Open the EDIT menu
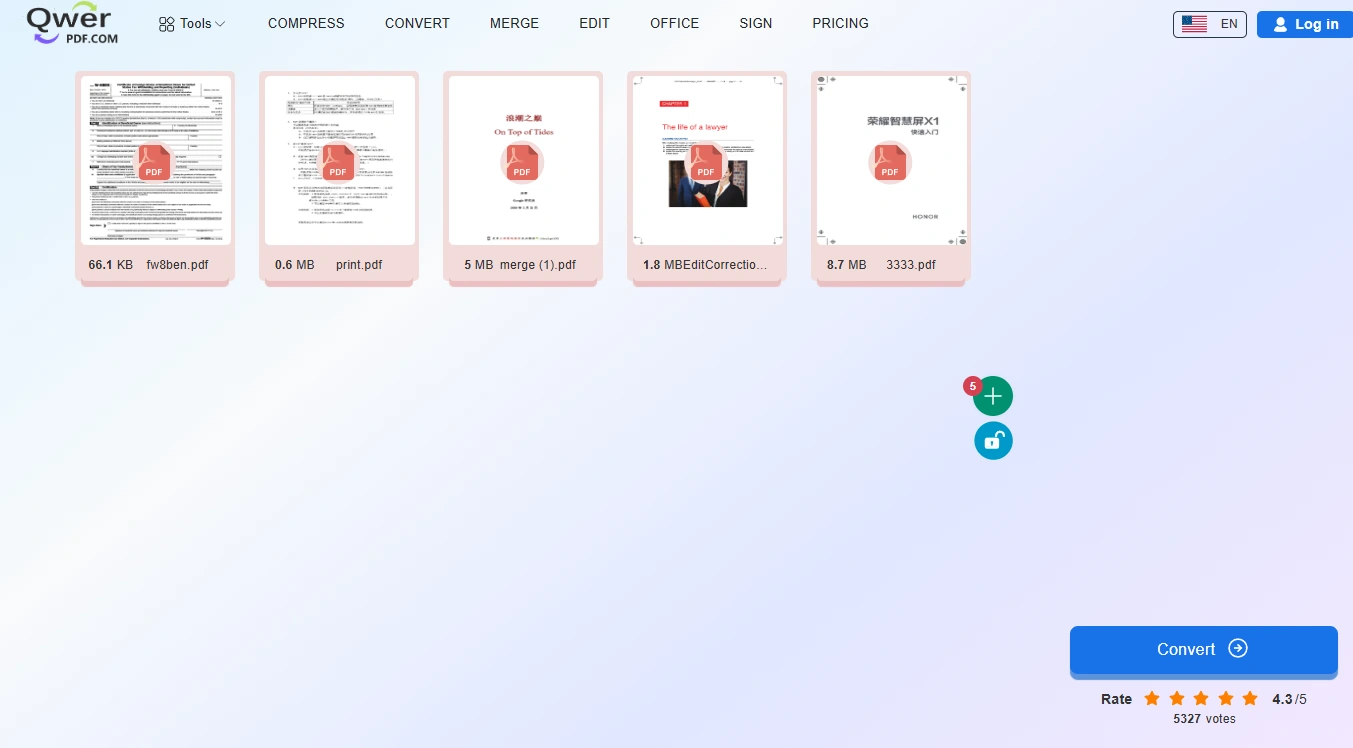This screenshot has height=748, width=1353. [x=594, y=23]
